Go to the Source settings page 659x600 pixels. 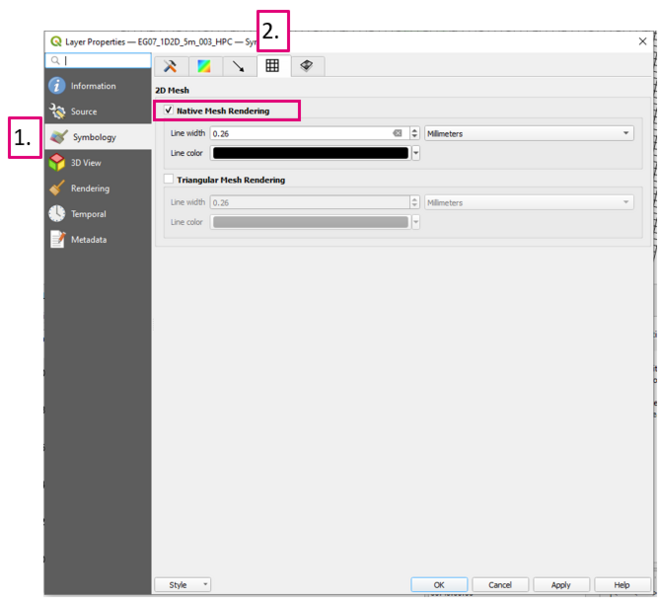pos(84,112)
